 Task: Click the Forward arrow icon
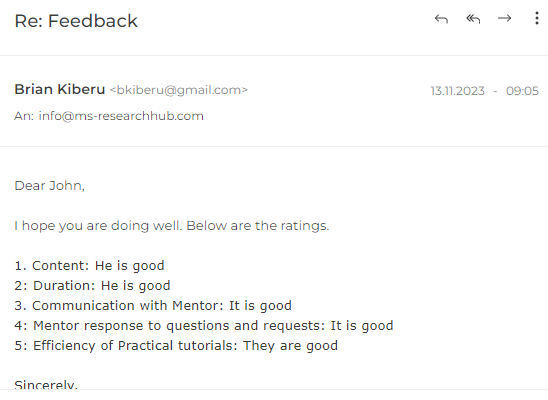pyautogui.click(x=504, y=18)
